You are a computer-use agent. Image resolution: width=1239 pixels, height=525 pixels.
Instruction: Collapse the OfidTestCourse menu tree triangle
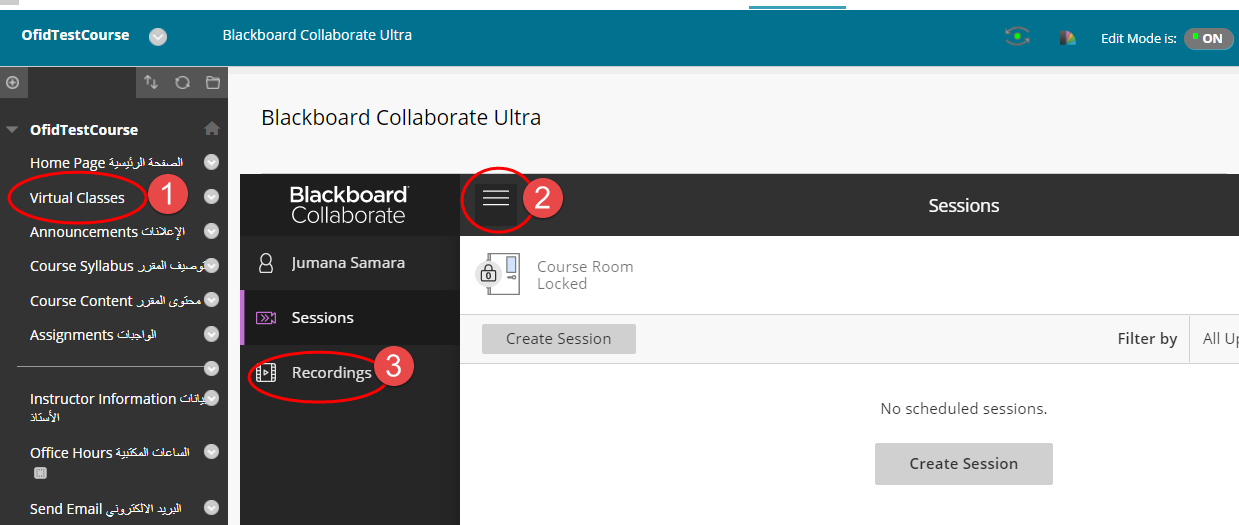pyautogui.click(x=12, y=130)
